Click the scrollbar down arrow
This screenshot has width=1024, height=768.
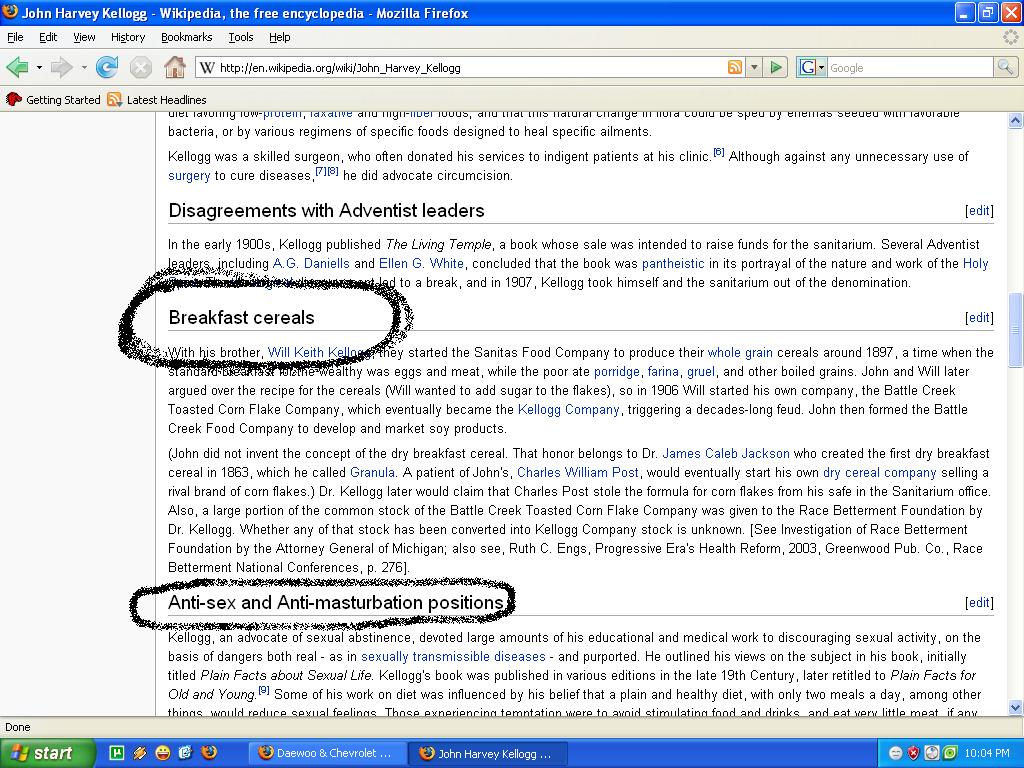click(x=1015, y=707)
